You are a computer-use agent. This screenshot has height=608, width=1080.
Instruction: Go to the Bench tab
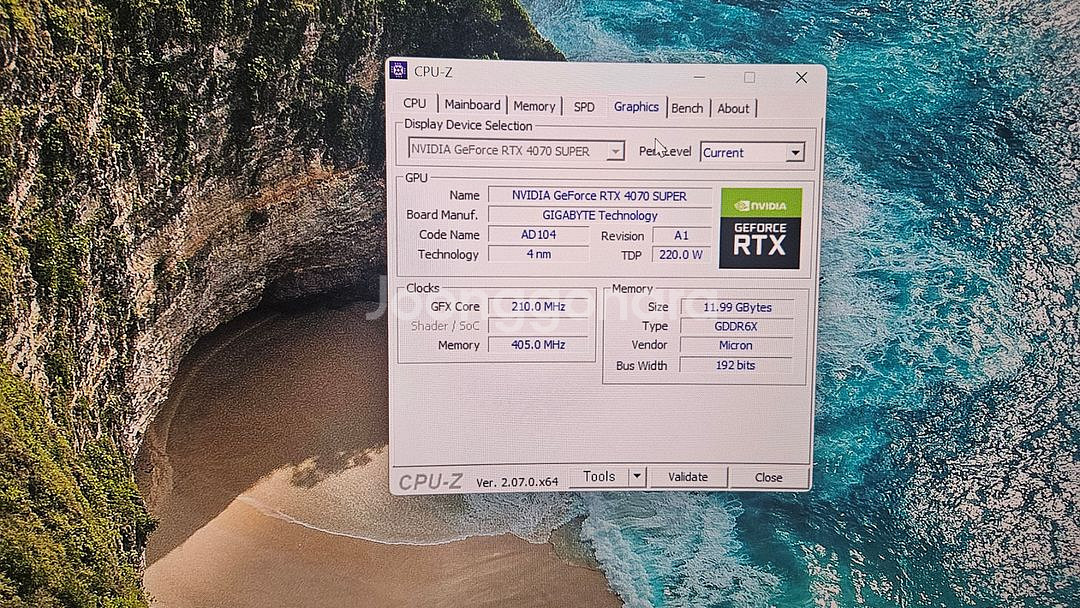687,108
